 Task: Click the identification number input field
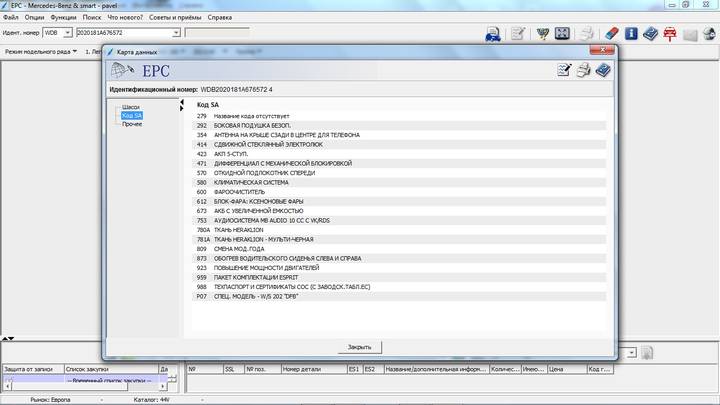tap(124, 33)
